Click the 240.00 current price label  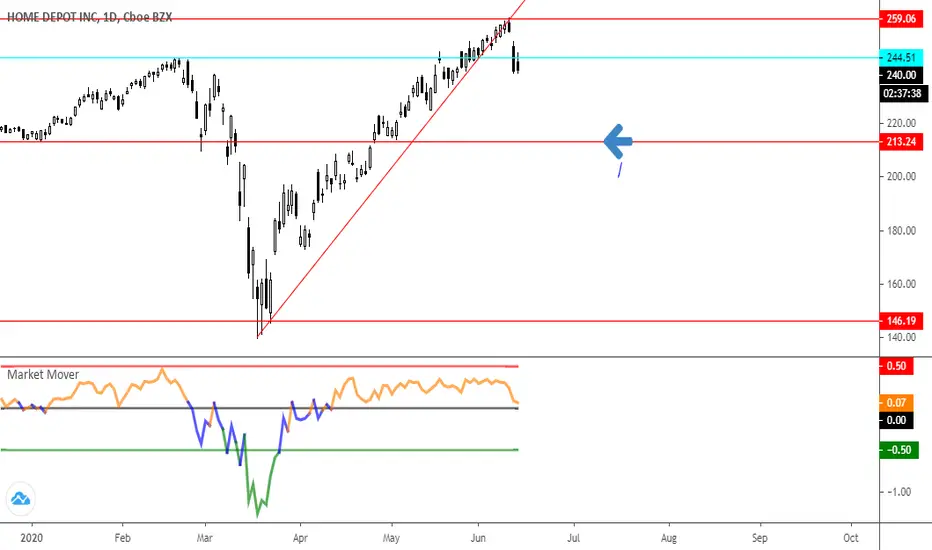(901, 75)
